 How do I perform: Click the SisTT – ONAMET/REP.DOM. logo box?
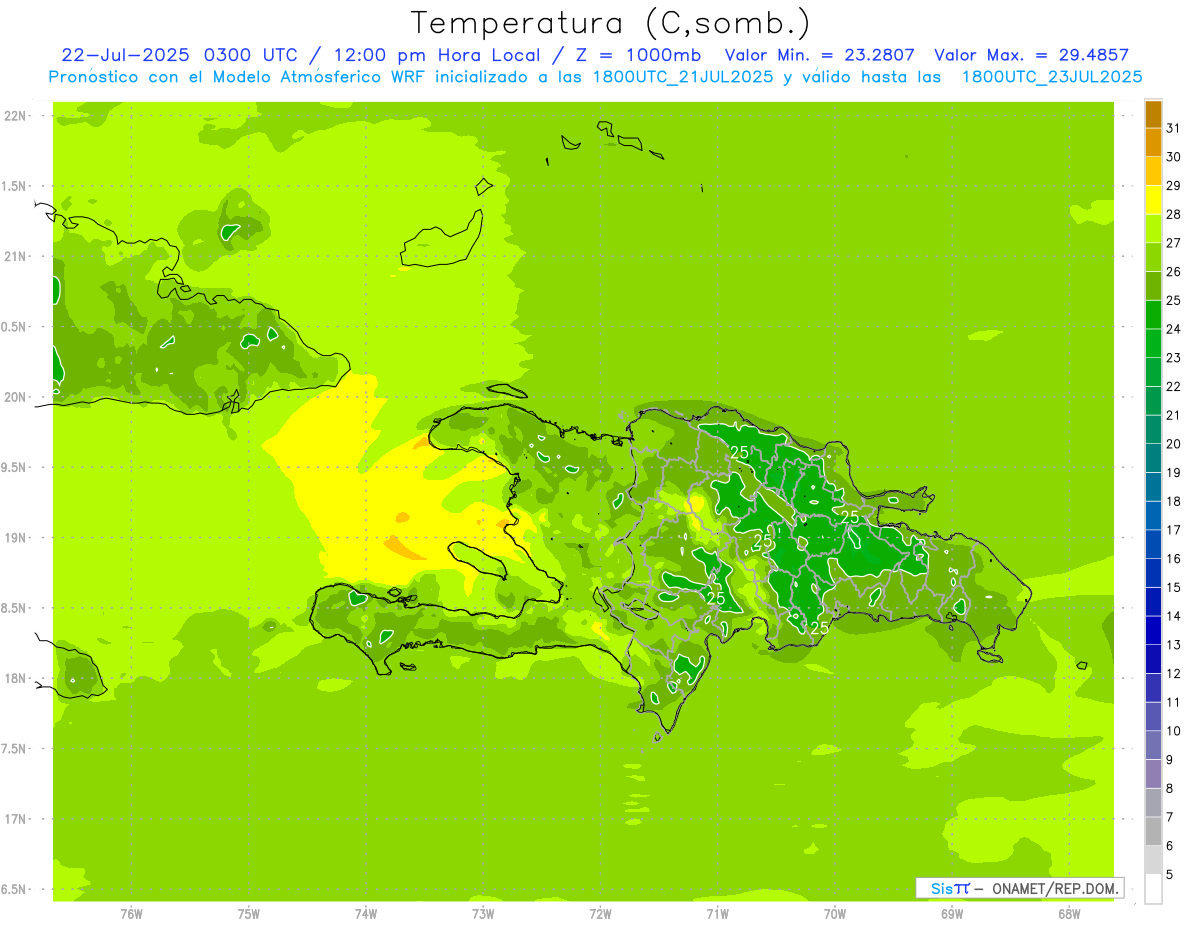tap(1019, 888)
